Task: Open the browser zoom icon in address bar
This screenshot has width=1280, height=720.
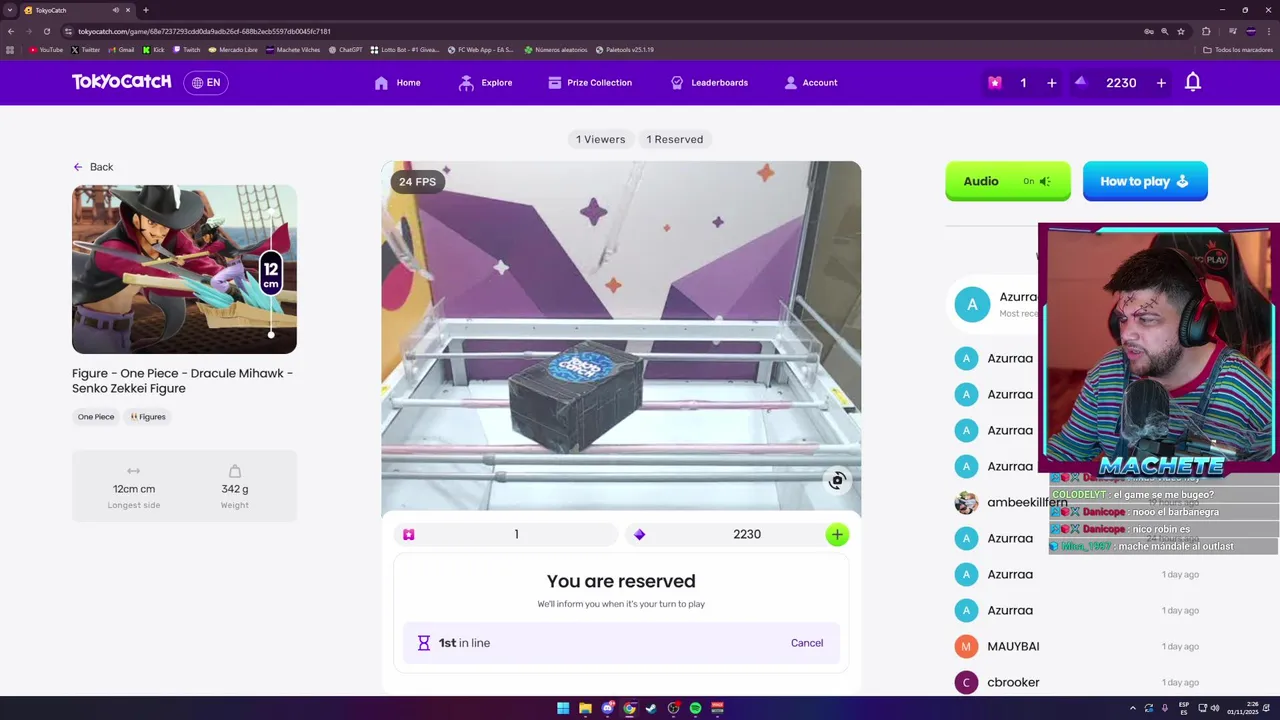Action: 1165,31
